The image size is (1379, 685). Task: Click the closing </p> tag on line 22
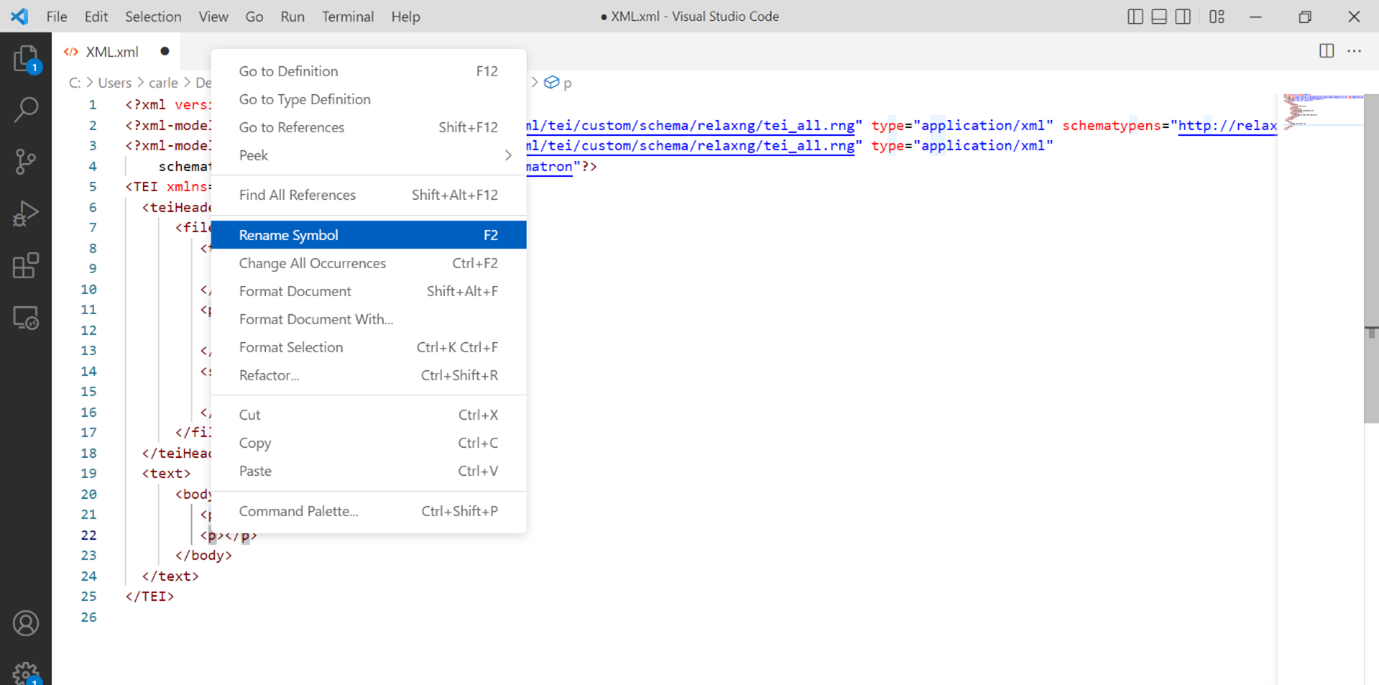pos(241,535)
